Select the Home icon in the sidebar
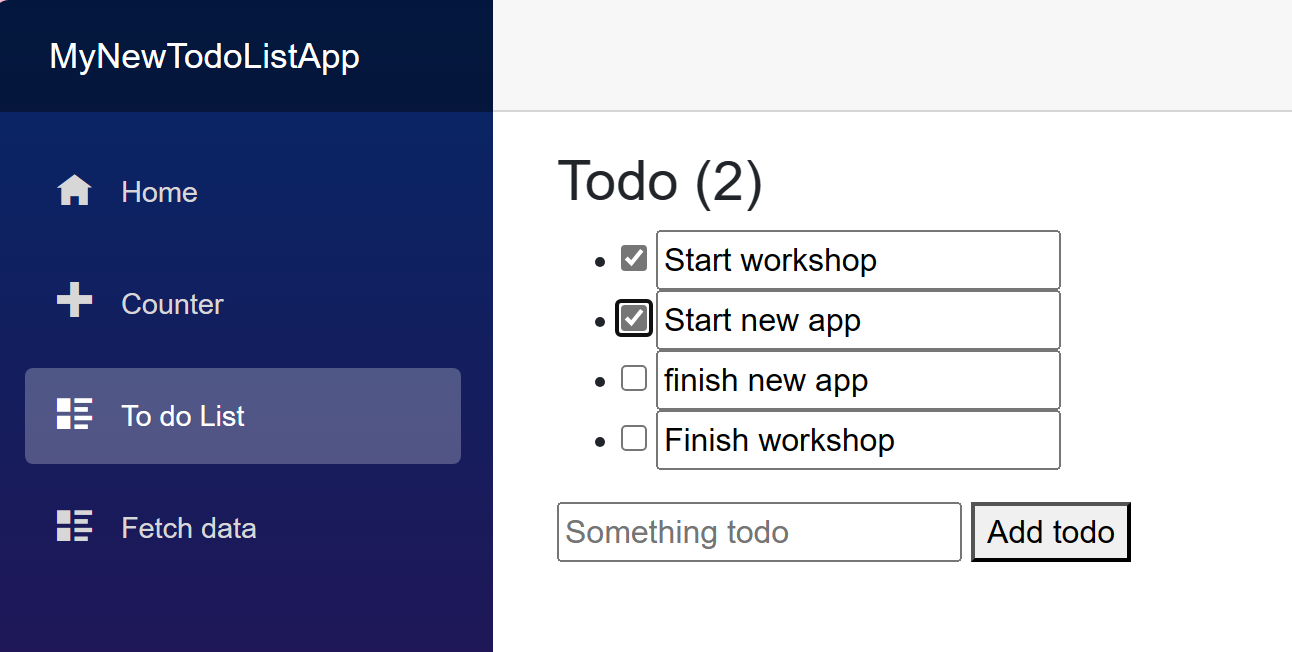 click(73, 190)
